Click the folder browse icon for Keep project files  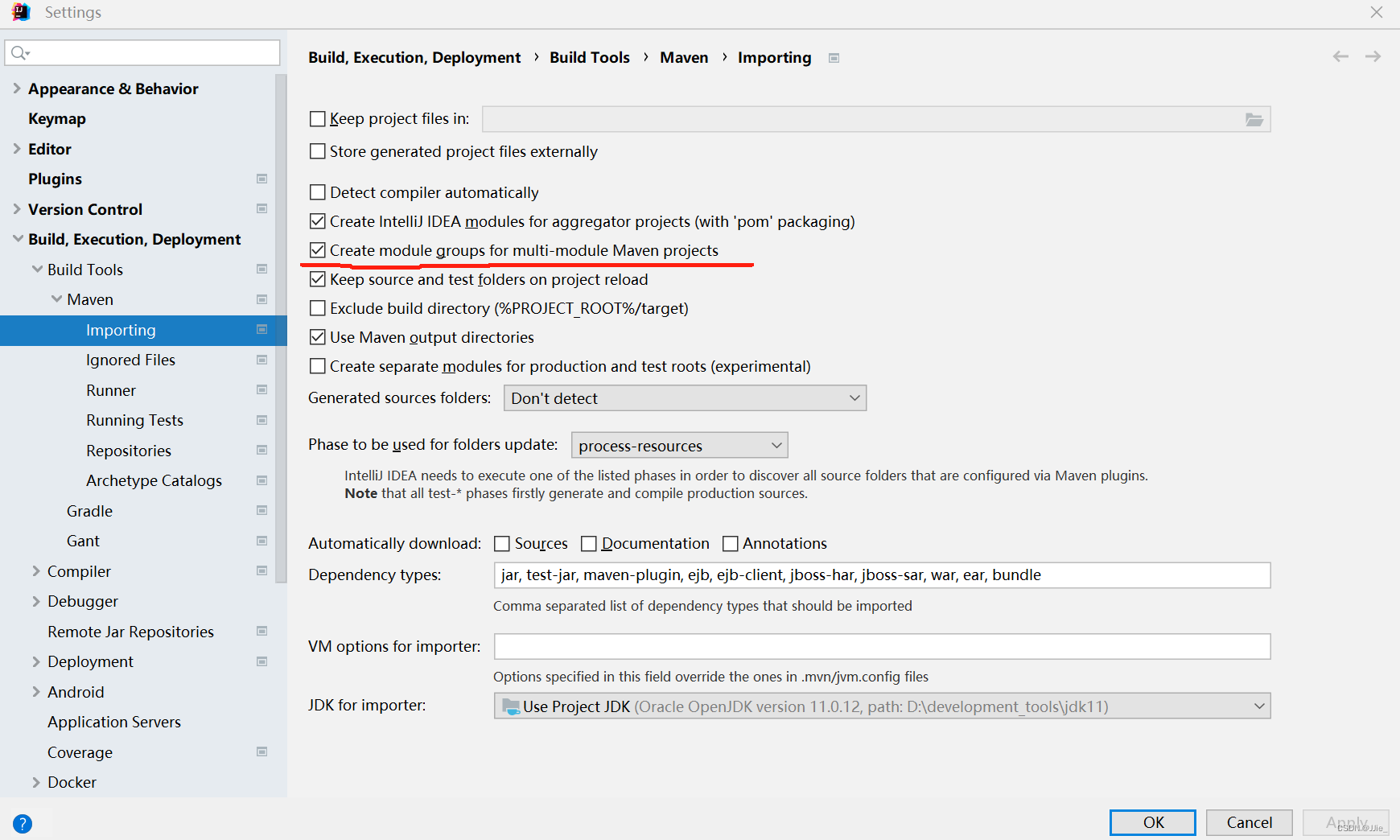(1255, 118)
